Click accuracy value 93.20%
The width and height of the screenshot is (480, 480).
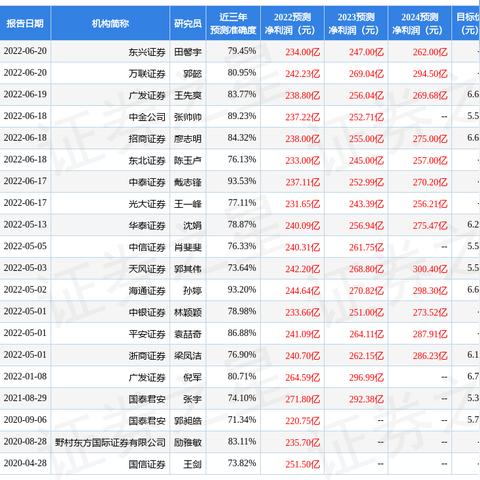[242, 290]
